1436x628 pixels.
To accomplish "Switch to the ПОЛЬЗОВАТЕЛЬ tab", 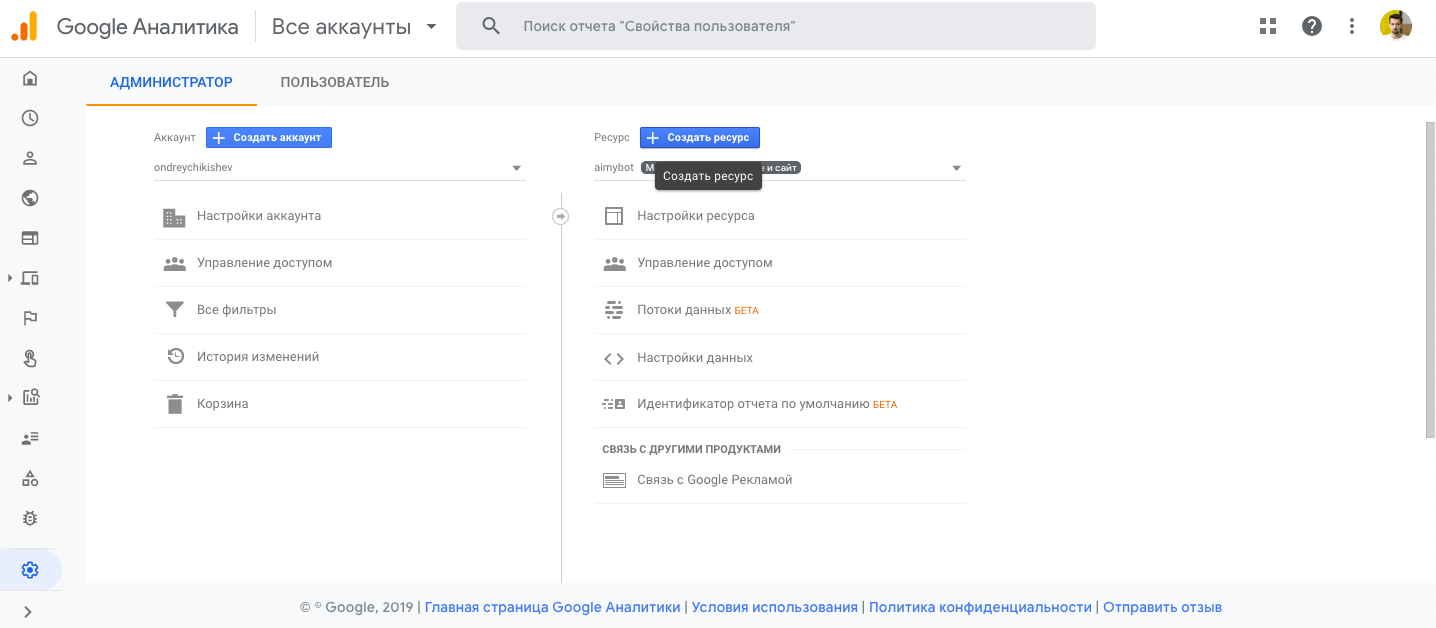I will pos(335,82).
